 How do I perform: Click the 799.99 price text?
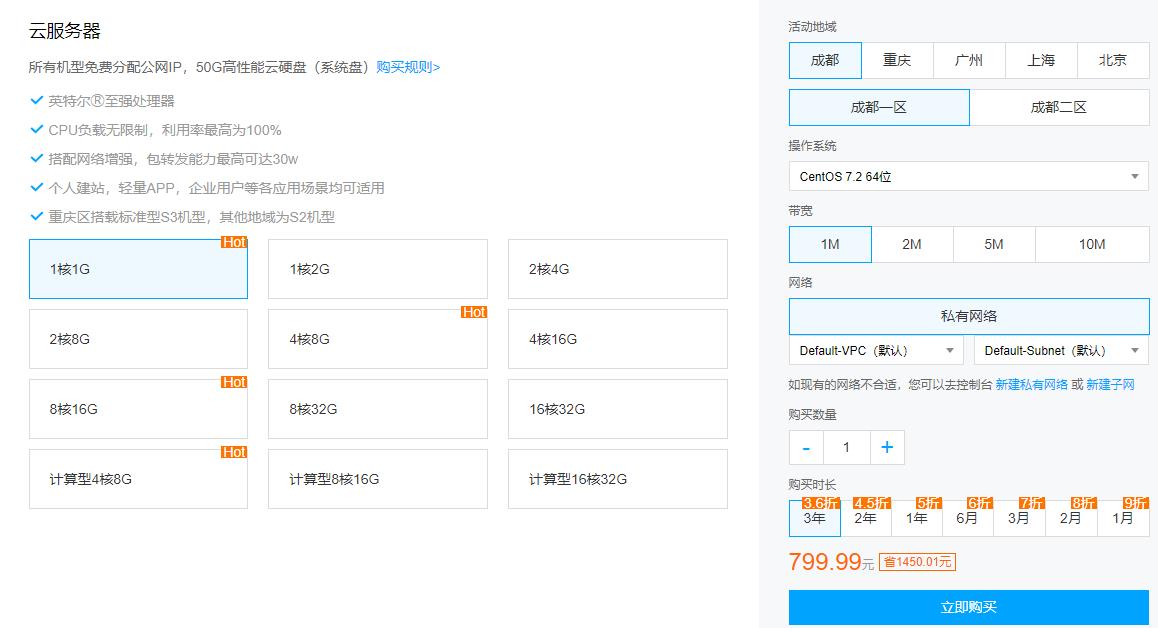pyautogui.click(x=825, y=562)
